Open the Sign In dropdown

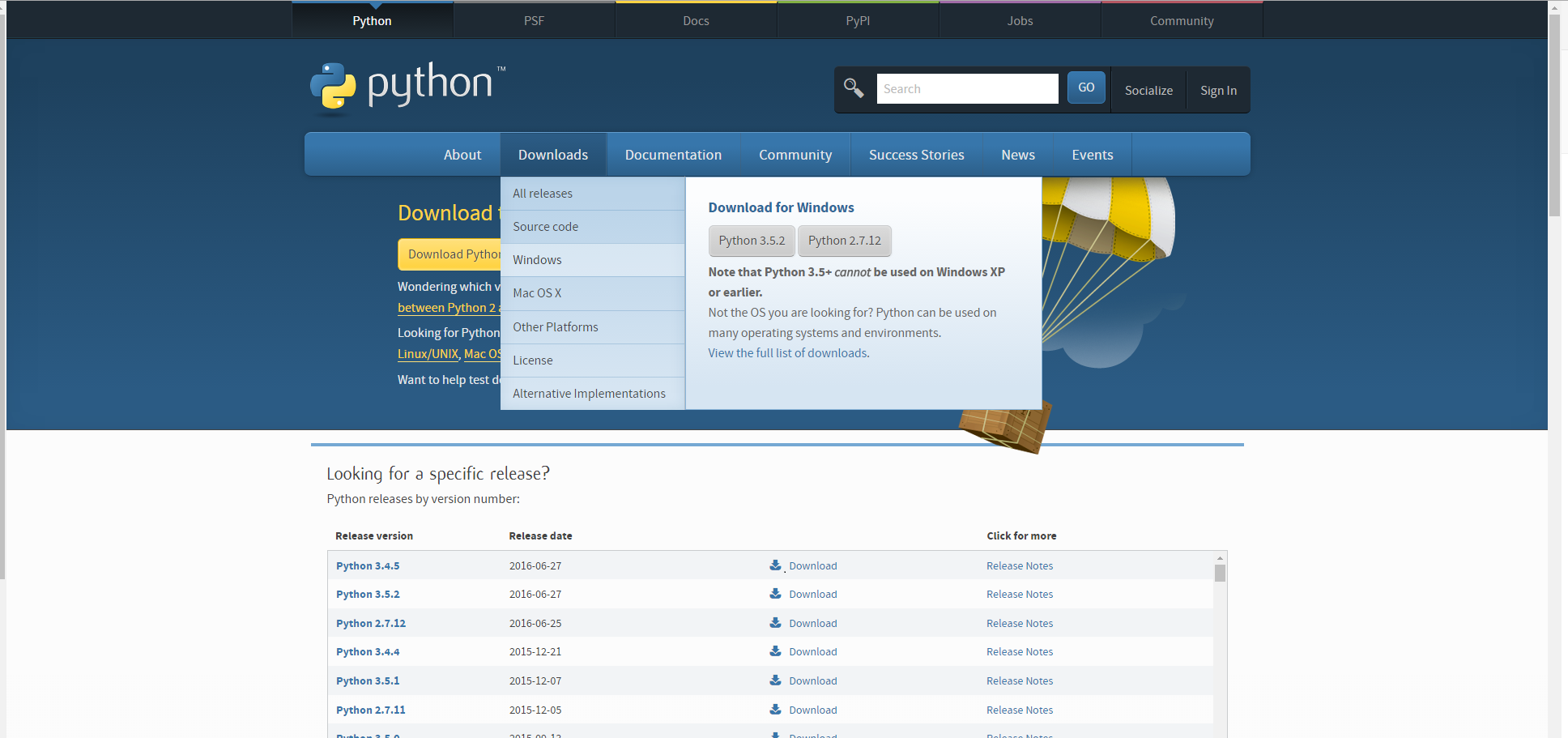pyautogui.click(x=1217, y=90)
